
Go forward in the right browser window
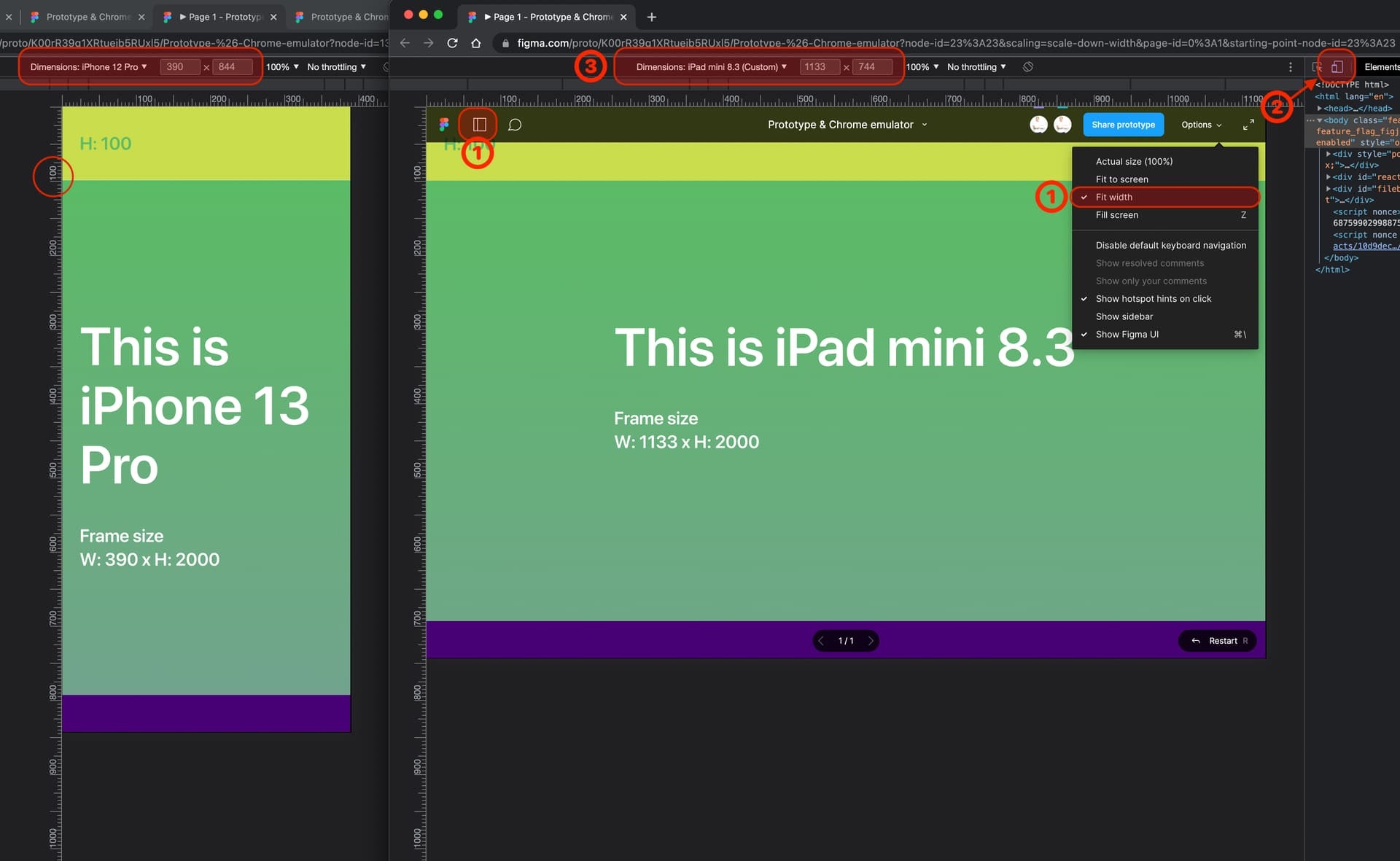pyautogui.click(x=428, y=43)
